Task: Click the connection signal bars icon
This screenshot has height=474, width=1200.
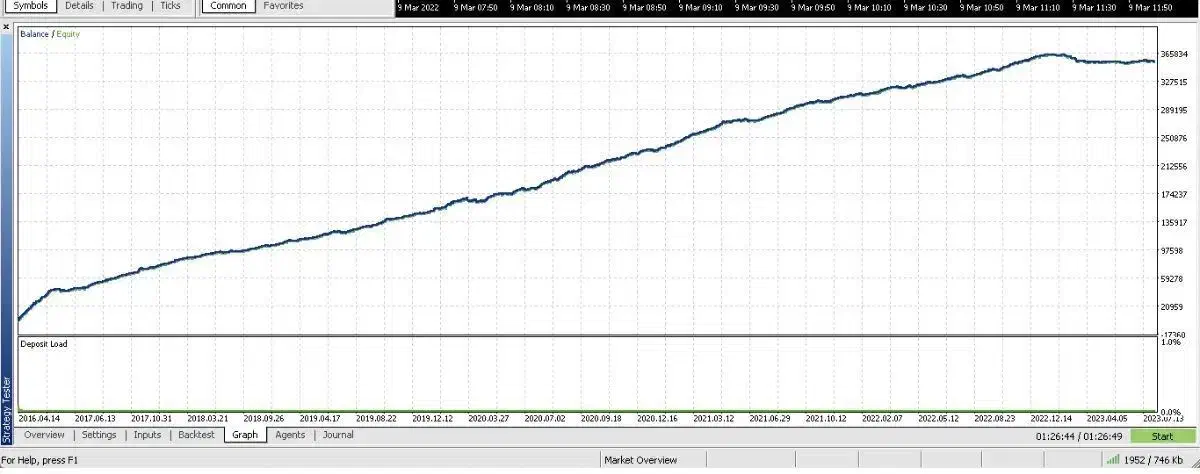Action: (1113, 460)
